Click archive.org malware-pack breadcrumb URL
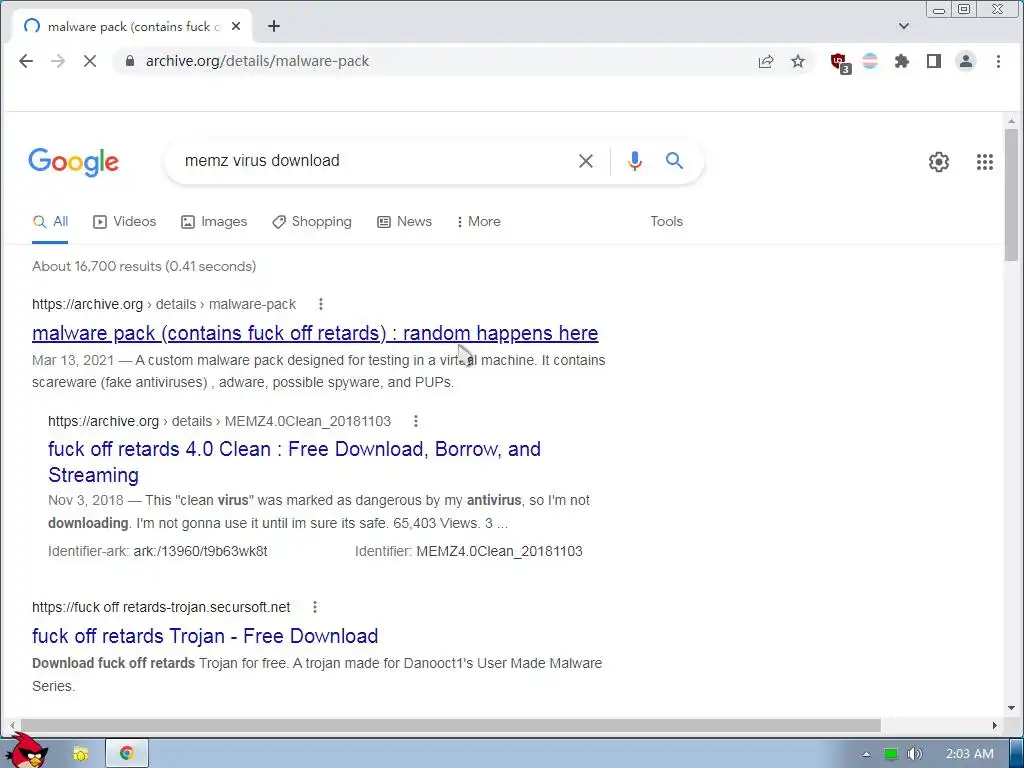1024x768 pixels. [164, 304]
